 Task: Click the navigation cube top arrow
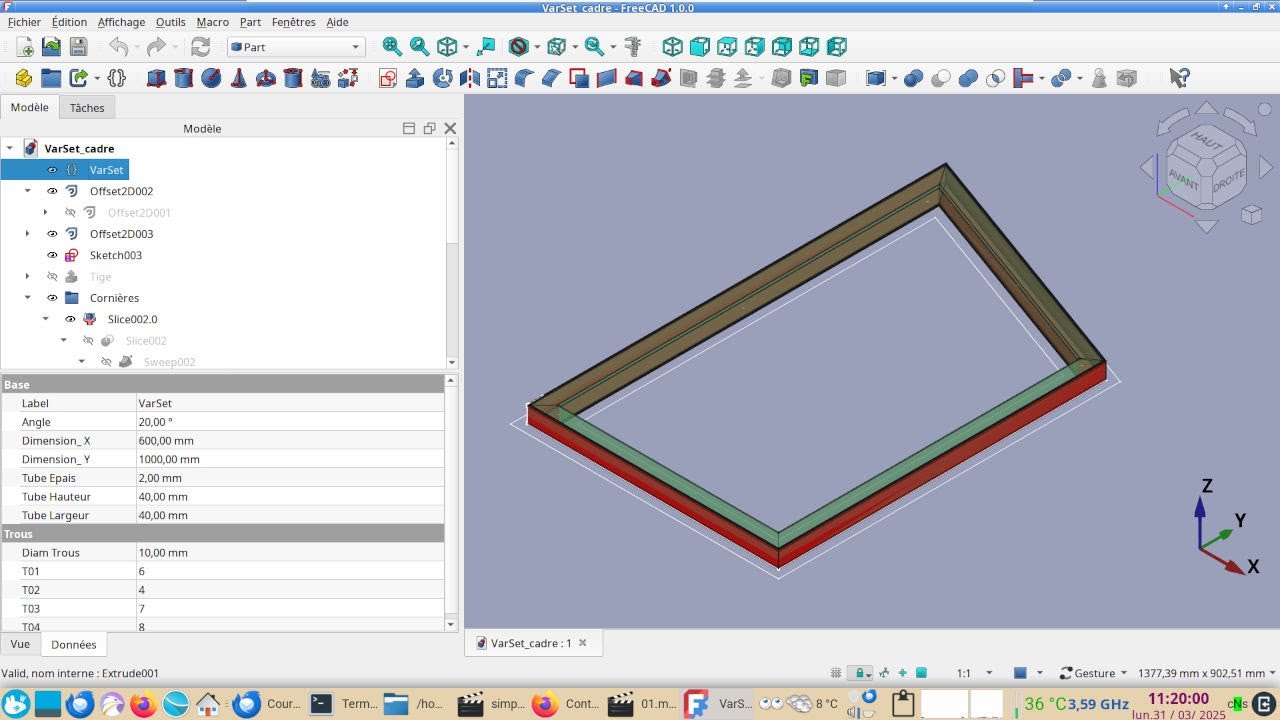(1207, 108)
